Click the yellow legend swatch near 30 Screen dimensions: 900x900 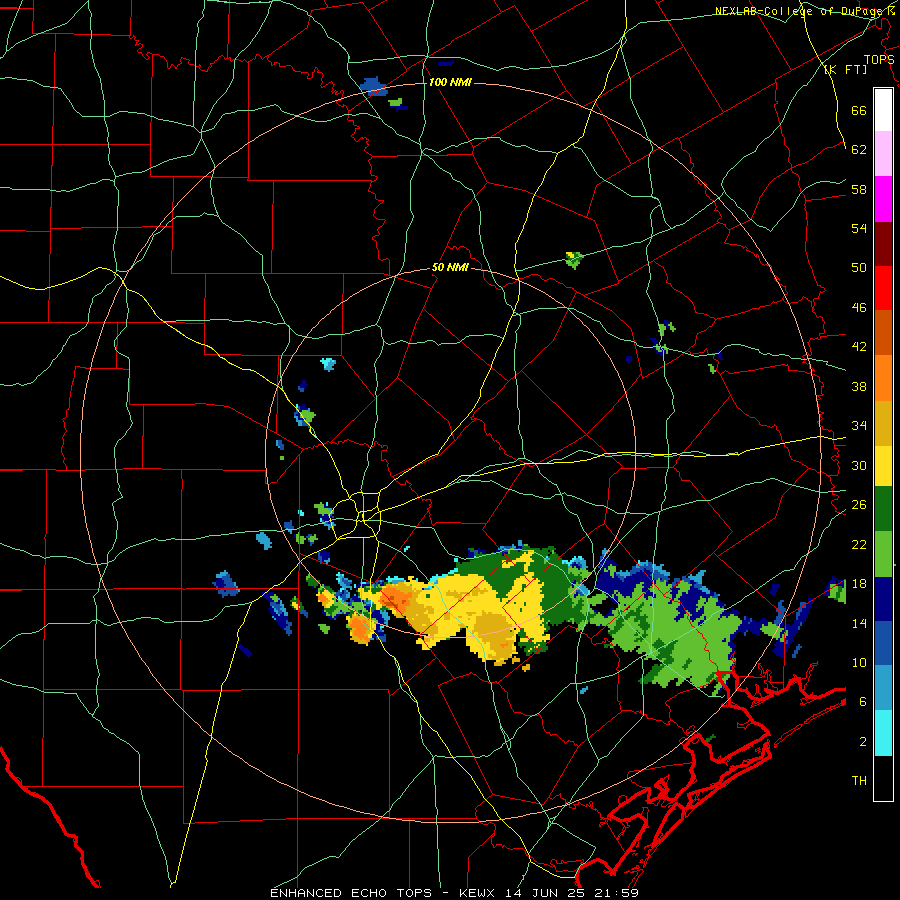(x=883, y=465)
